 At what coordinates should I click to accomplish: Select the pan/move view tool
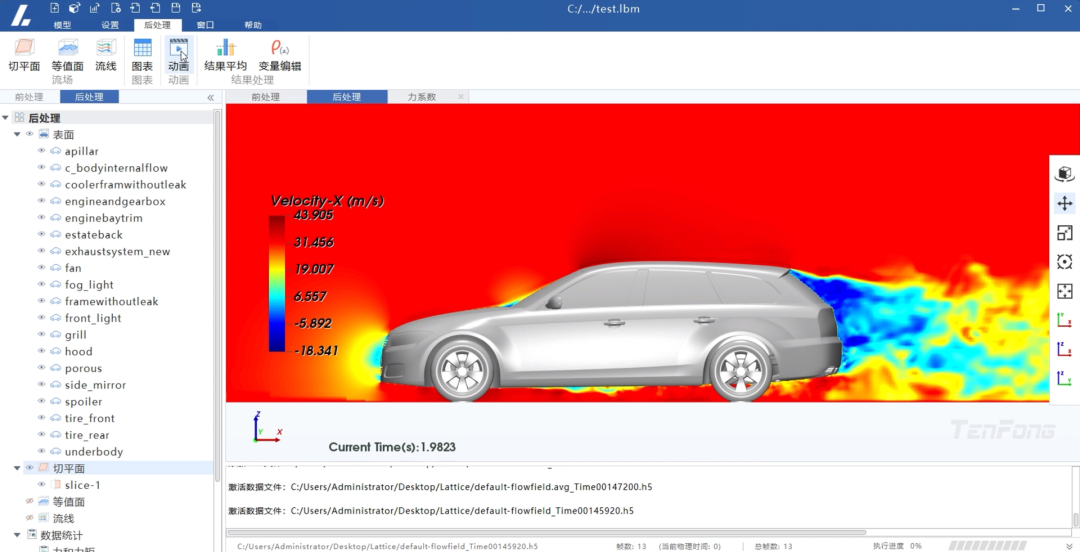(1065, 203)
